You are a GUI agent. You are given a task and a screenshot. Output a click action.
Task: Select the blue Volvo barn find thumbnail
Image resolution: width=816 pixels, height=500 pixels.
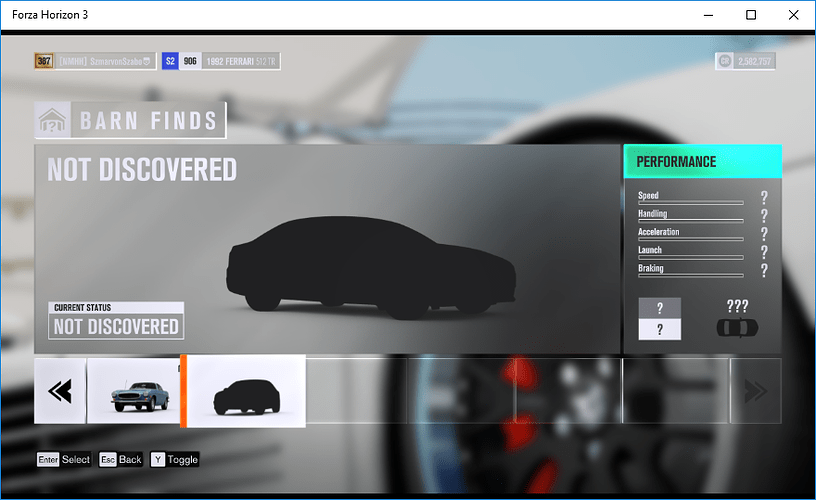coord(134,391)
